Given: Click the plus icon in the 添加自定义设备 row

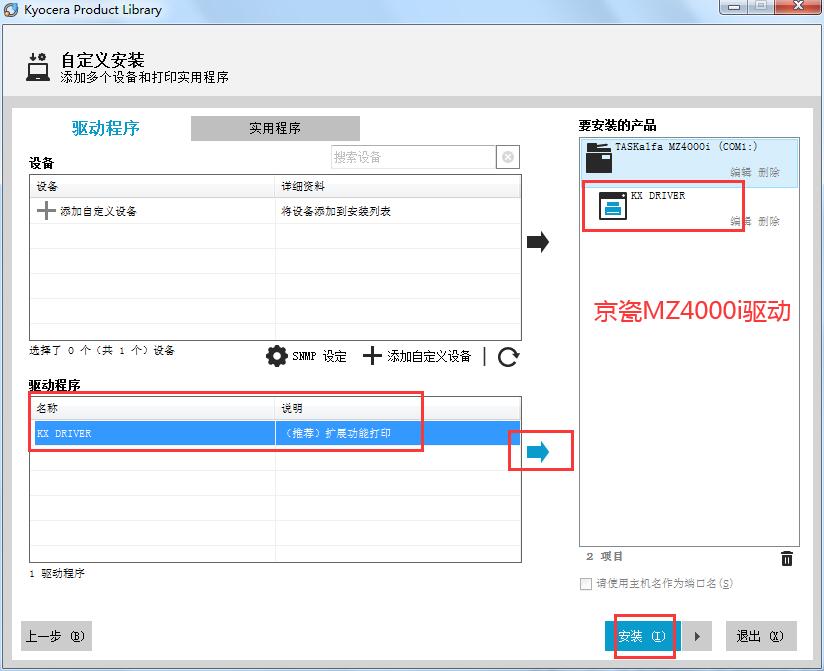Looking at the screenshot, I should [46, 211].
